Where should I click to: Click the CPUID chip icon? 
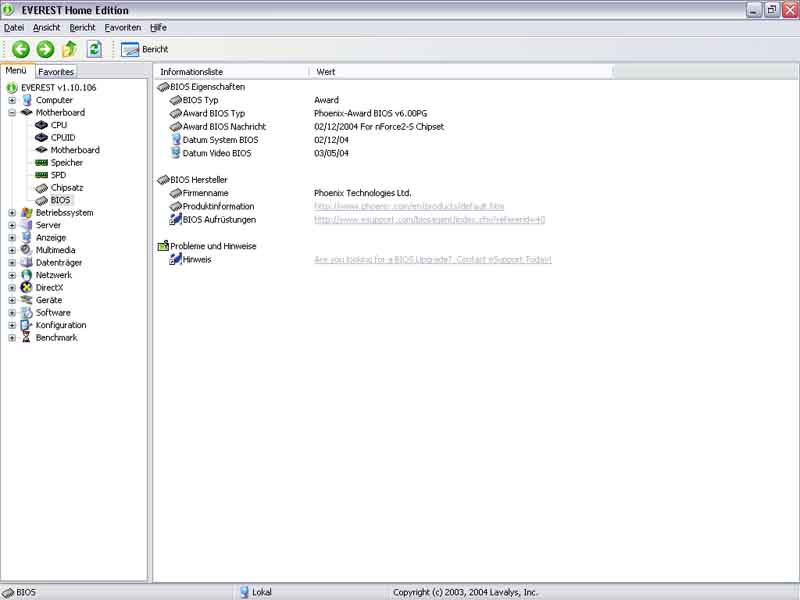(41, 138)
